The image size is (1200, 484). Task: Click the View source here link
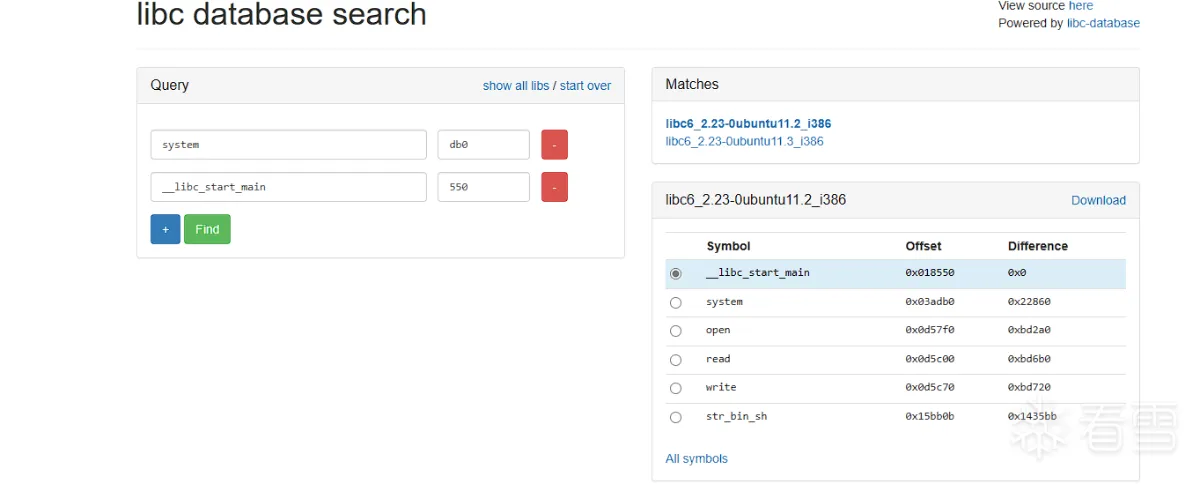(1080, 6)
